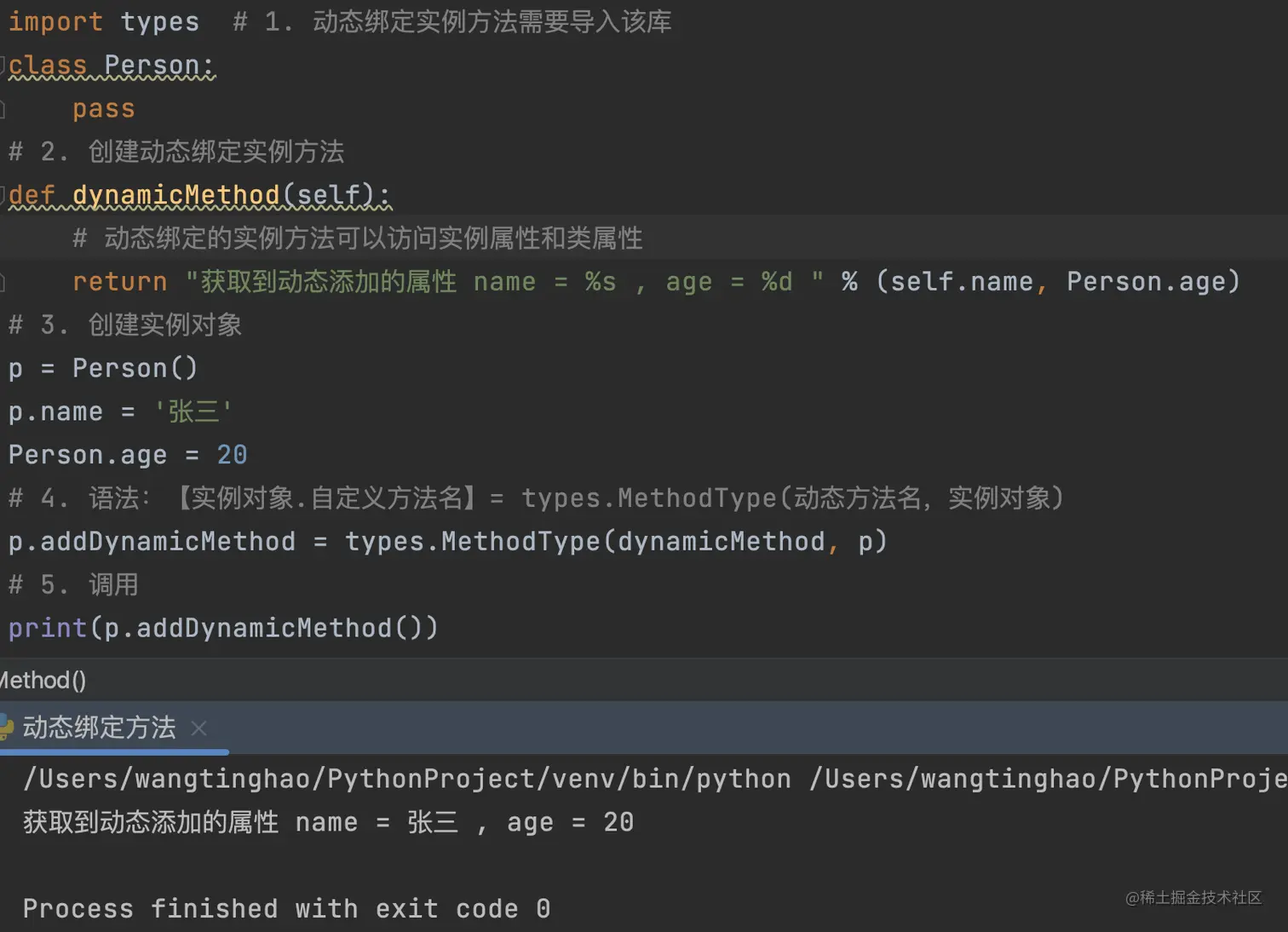This screenshot has width=1288, height=932.
Task: Click 'def dynamicMethod(self):' definition line
Action: pyautogui.click(x=199, y=195)
